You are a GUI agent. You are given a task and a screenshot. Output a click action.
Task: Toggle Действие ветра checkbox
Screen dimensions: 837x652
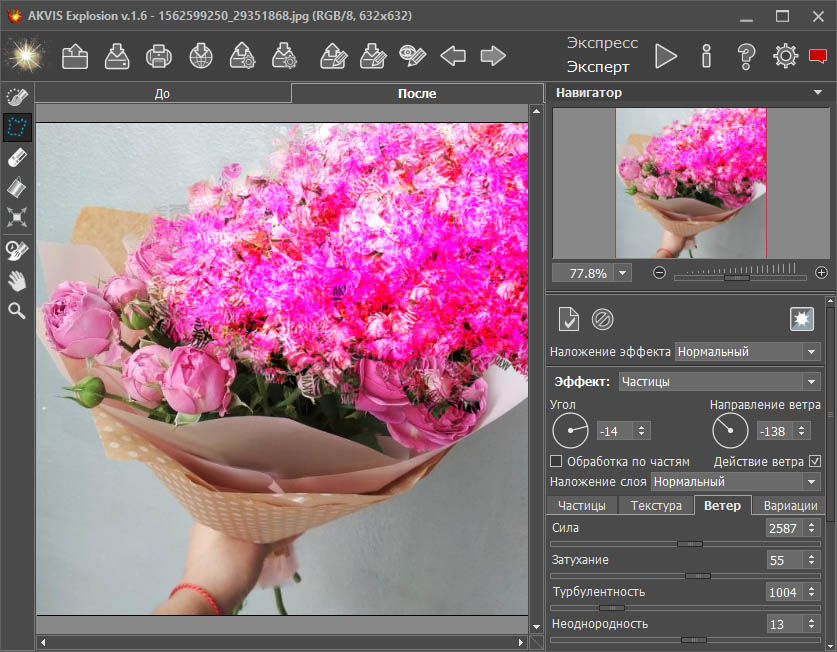point(814,461)
